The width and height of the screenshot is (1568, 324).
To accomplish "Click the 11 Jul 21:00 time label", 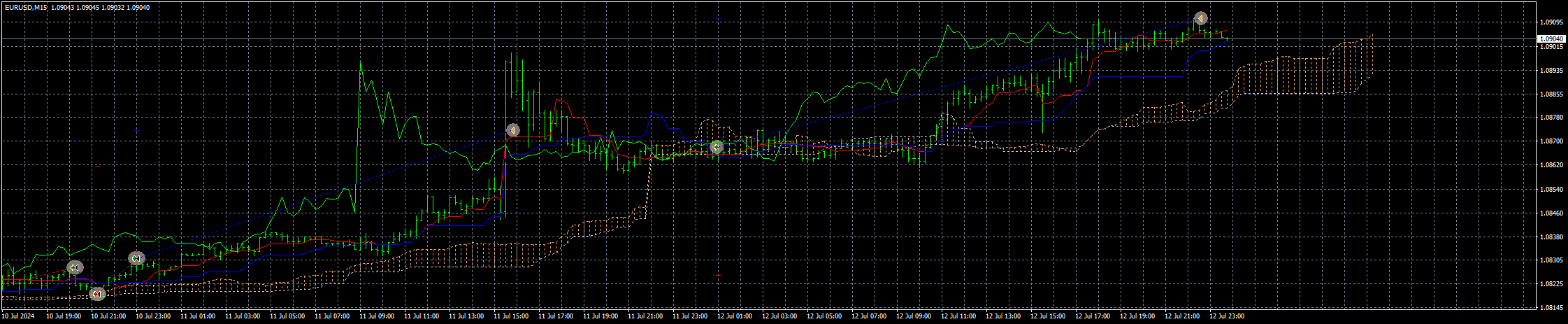I will click(645, 316).
